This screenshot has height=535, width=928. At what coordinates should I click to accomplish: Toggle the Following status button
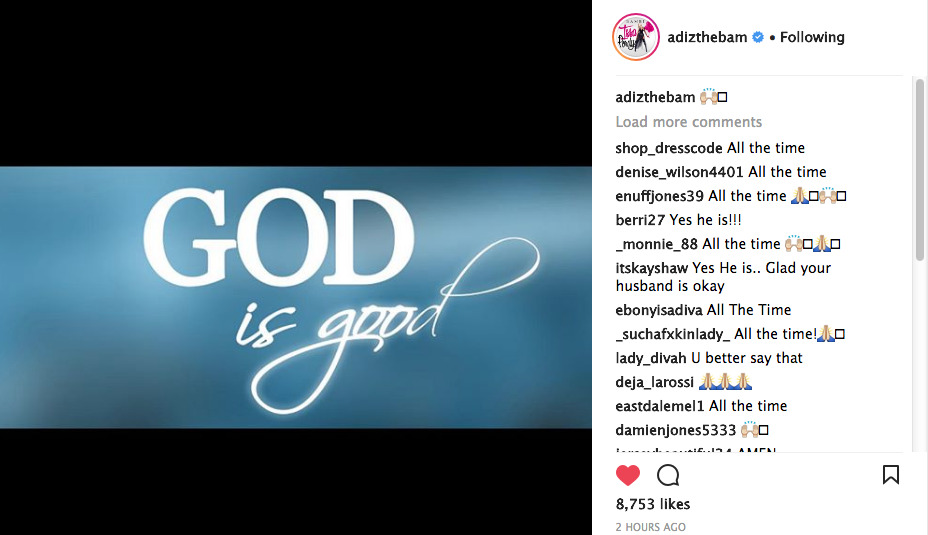pyautogui.click(x=812, y=37)
